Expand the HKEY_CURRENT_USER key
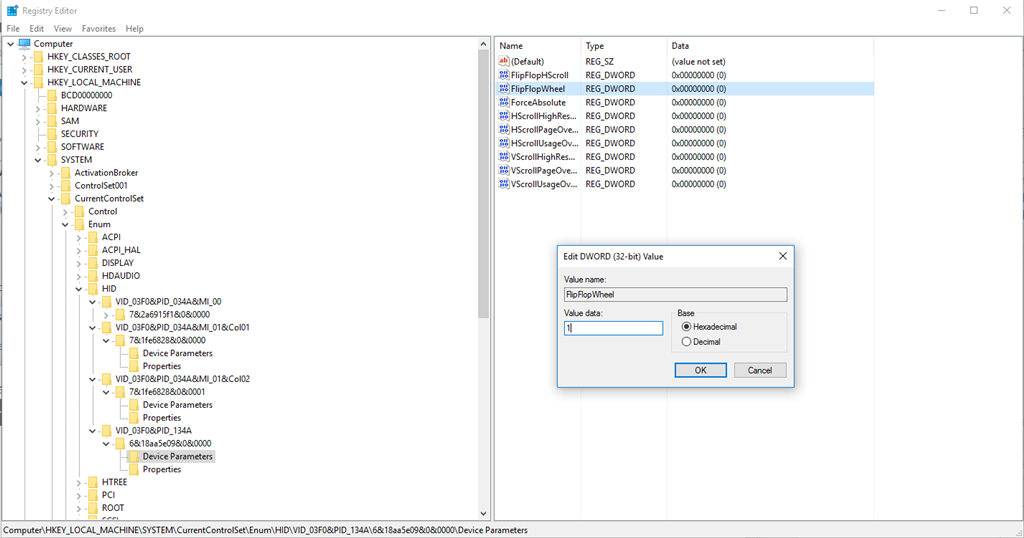This screenshot has height=538, width=1024. (x=24, y=70)
